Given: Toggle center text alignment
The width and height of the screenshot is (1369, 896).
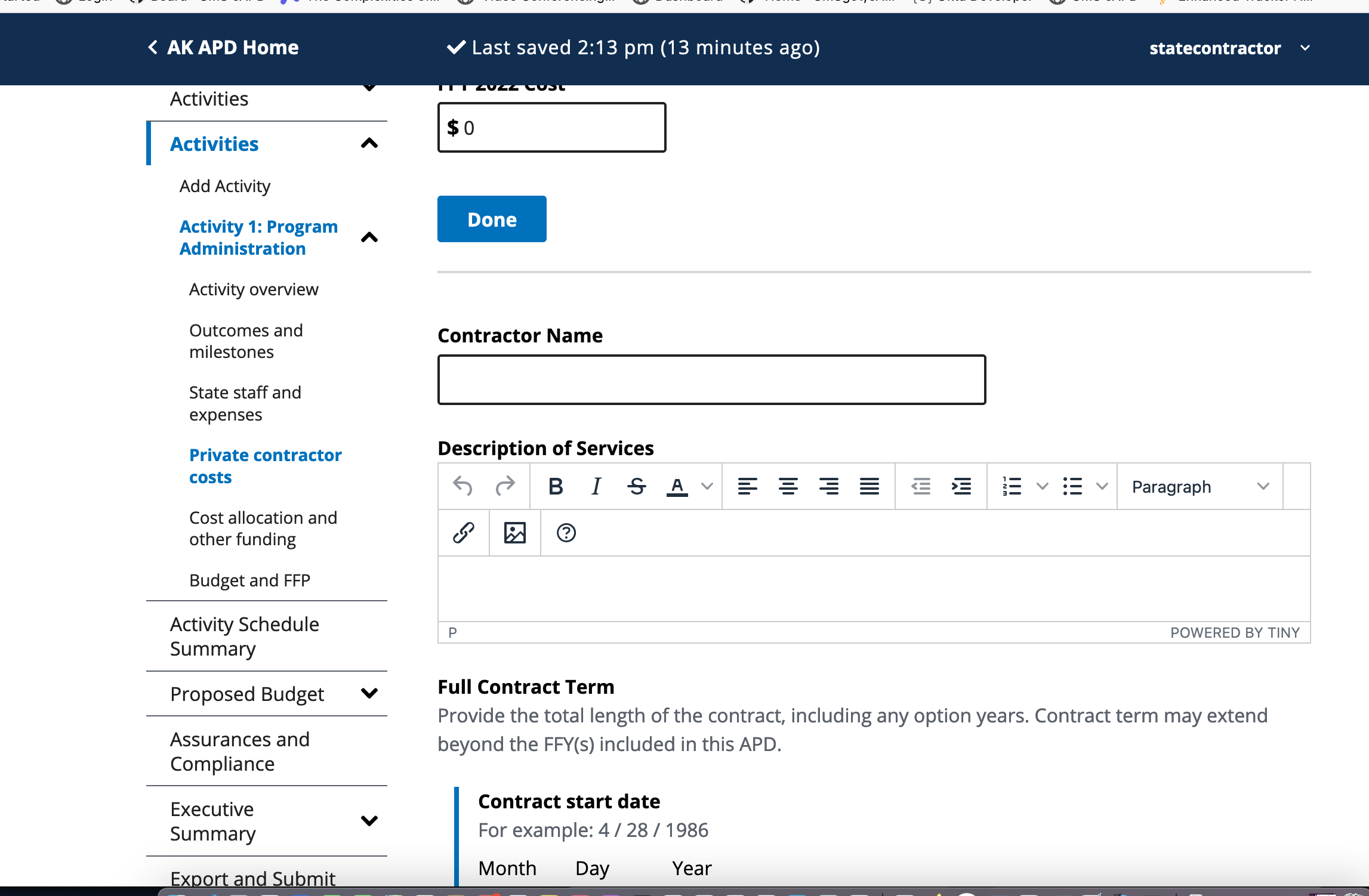Looking at the screenshot, I should click(x=788, y=486).
